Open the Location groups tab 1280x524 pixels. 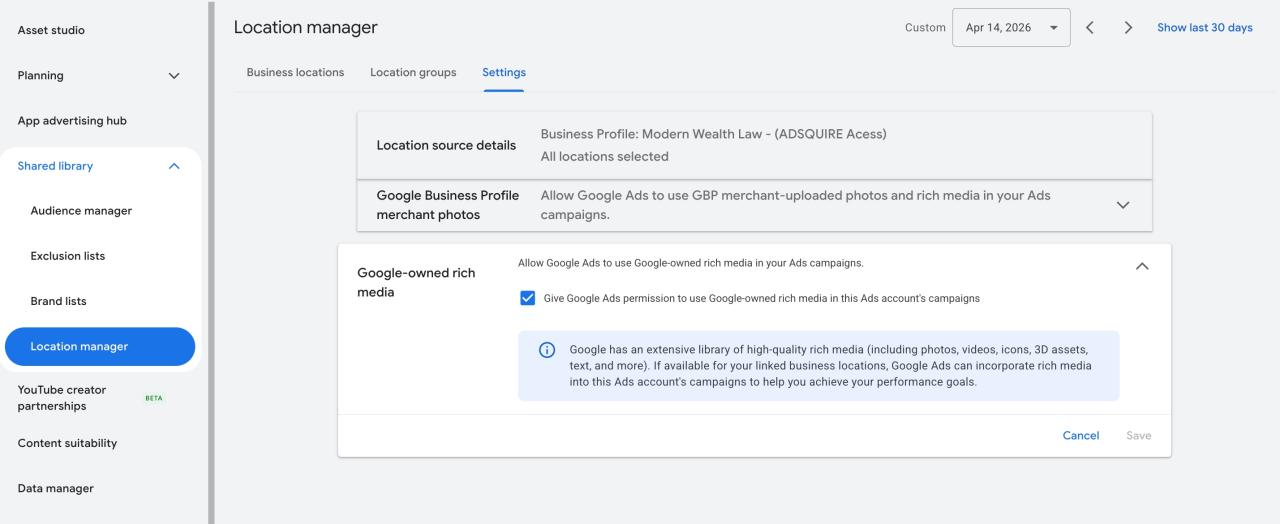(x=413, y=73)
